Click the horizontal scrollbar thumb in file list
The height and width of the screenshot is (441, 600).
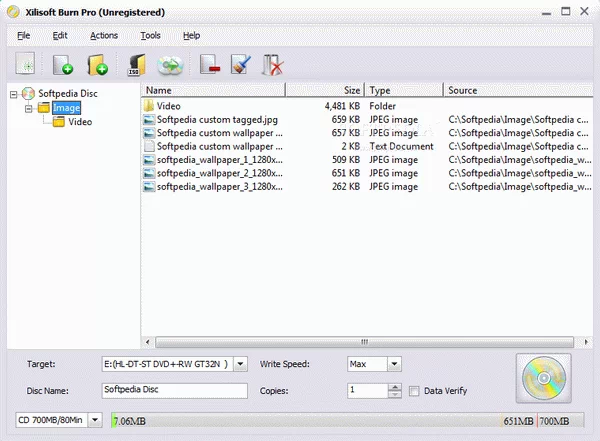[x=365, y=341]
